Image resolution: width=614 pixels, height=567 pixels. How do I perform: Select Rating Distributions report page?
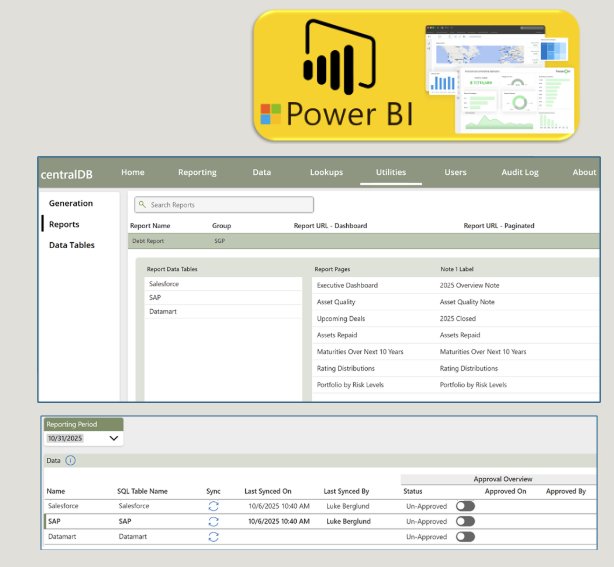coord(345,368)
